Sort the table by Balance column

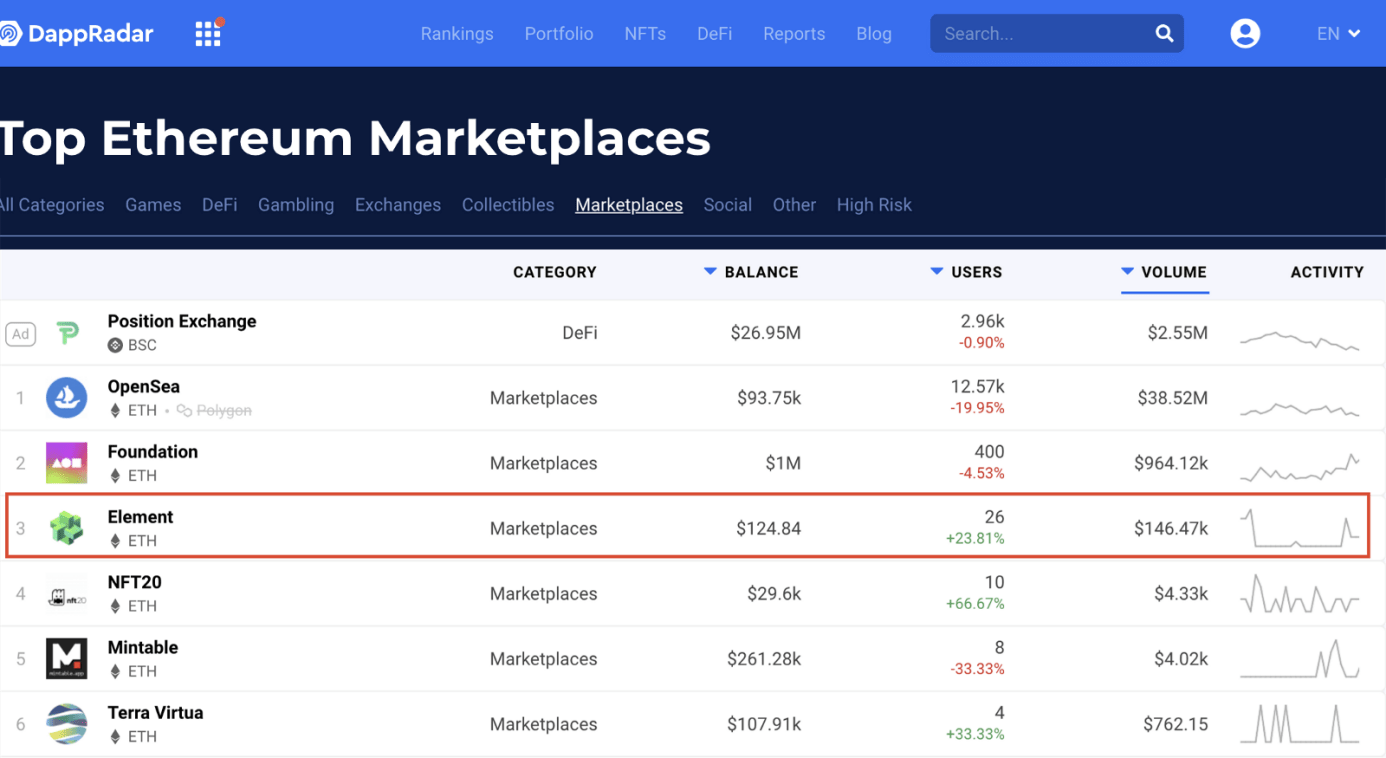coord(751,272)
